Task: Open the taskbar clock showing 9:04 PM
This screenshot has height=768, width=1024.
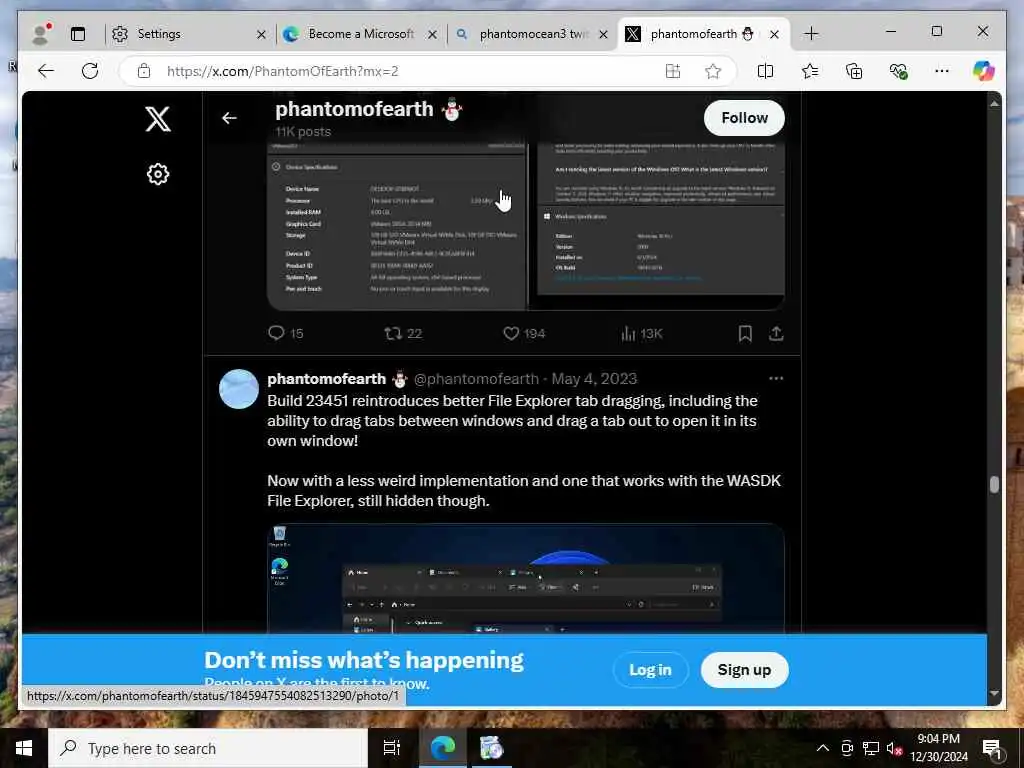Action: pos(938,748)
